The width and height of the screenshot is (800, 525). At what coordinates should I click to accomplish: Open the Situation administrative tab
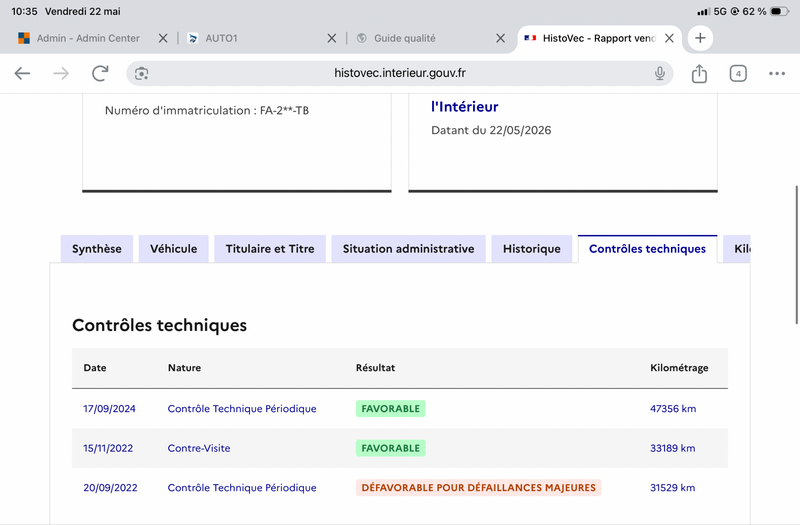pos(408,249)
